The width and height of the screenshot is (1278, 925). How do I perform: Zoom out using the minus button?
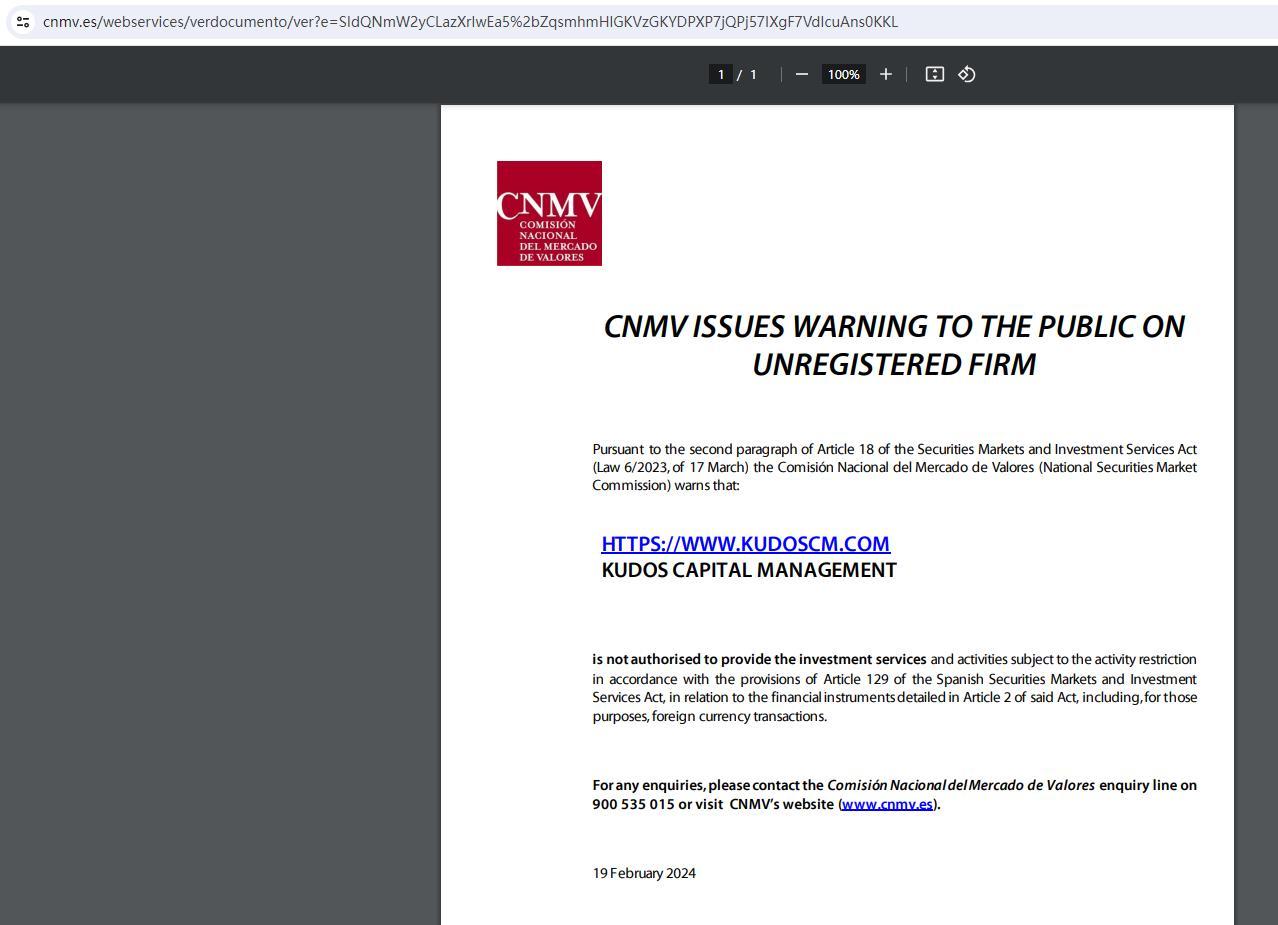coord(801,74)
